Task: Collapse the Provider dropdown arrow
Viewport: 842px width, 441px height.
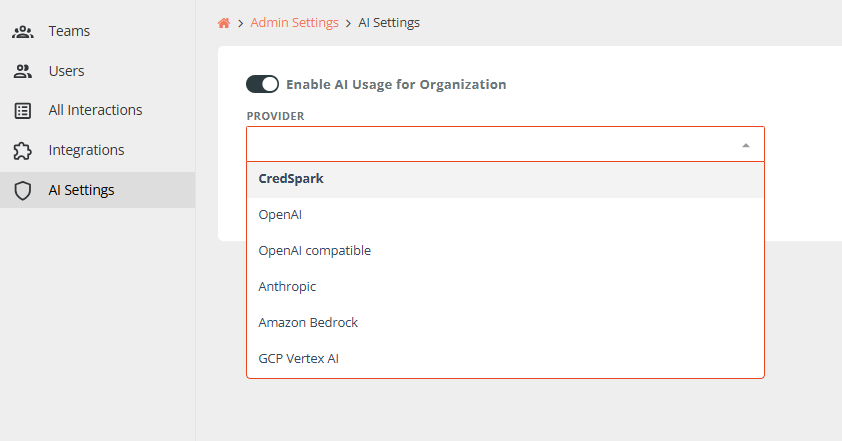Action: click(x=745, y=145)
